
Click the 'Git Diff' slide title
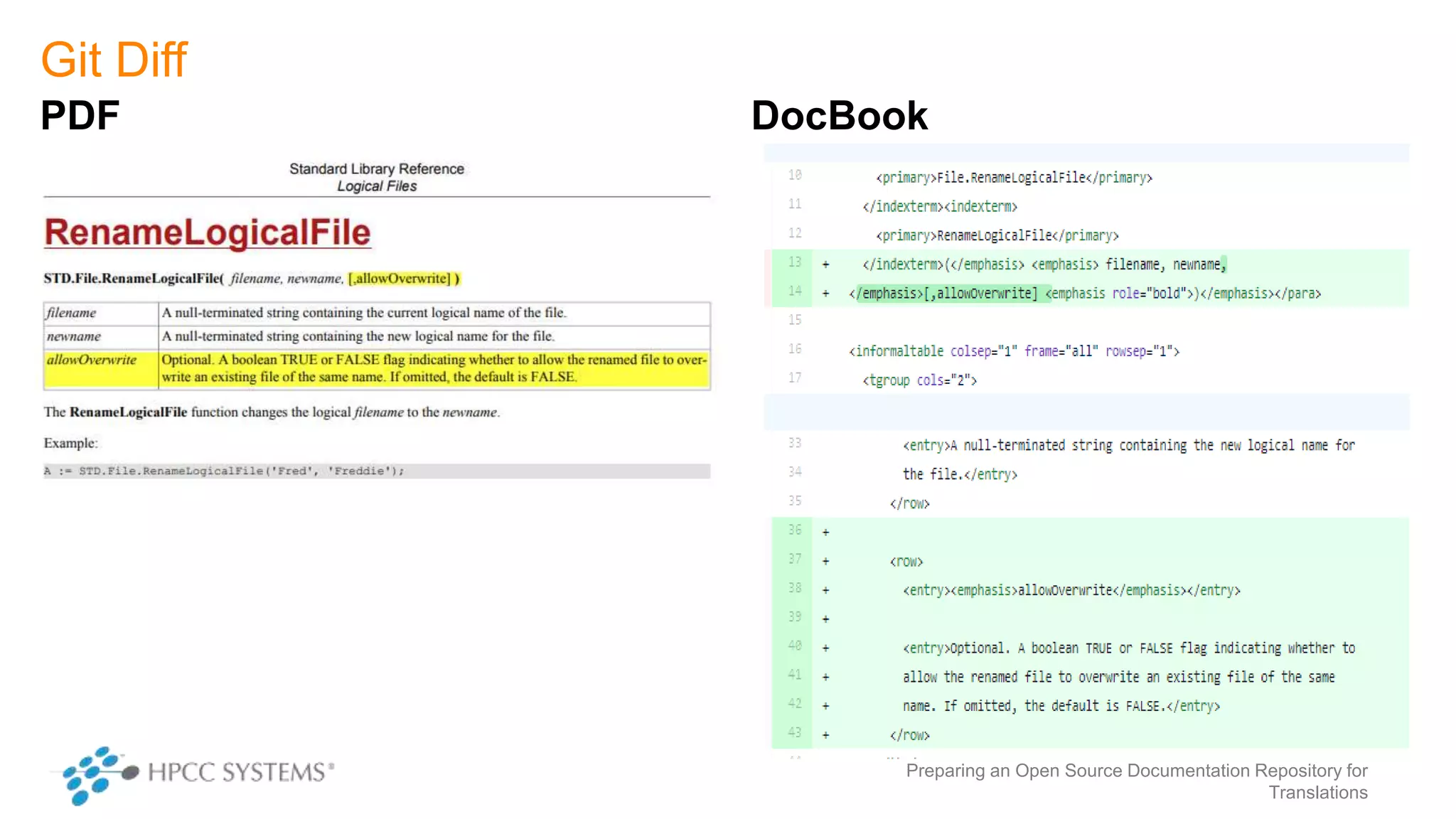click(x=114, y=59)
